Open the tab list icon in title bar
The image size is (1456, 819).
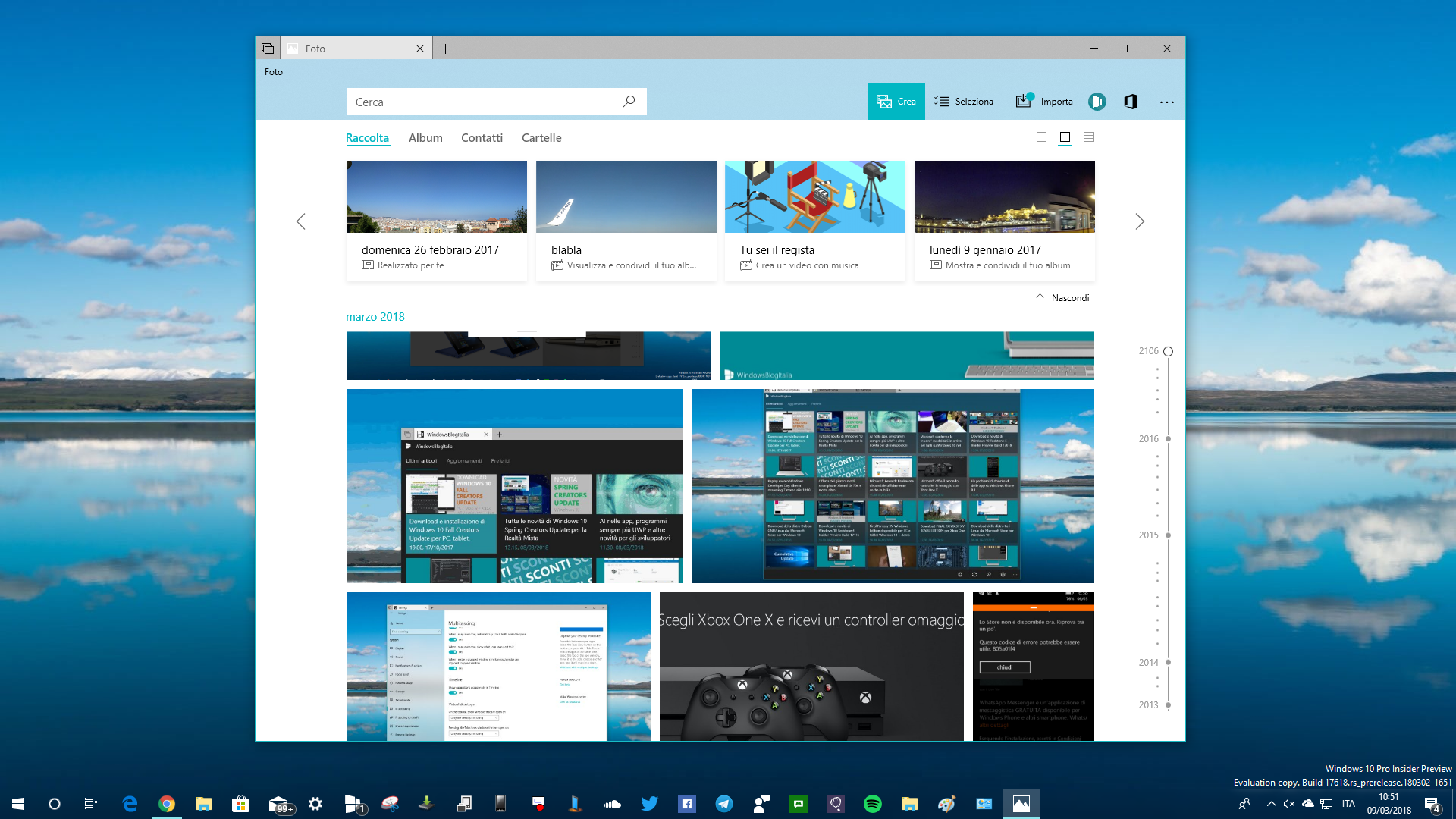point(268,49)
